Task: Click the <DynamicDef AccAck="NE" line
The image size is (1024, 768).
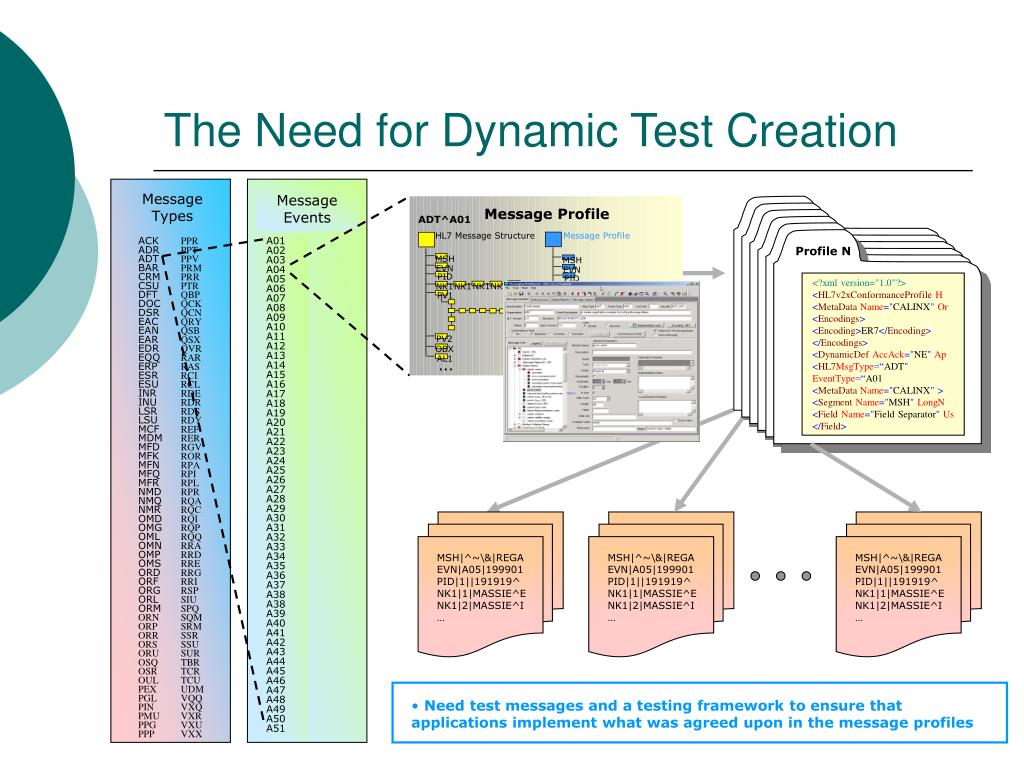Action: (x=879, y=355)
